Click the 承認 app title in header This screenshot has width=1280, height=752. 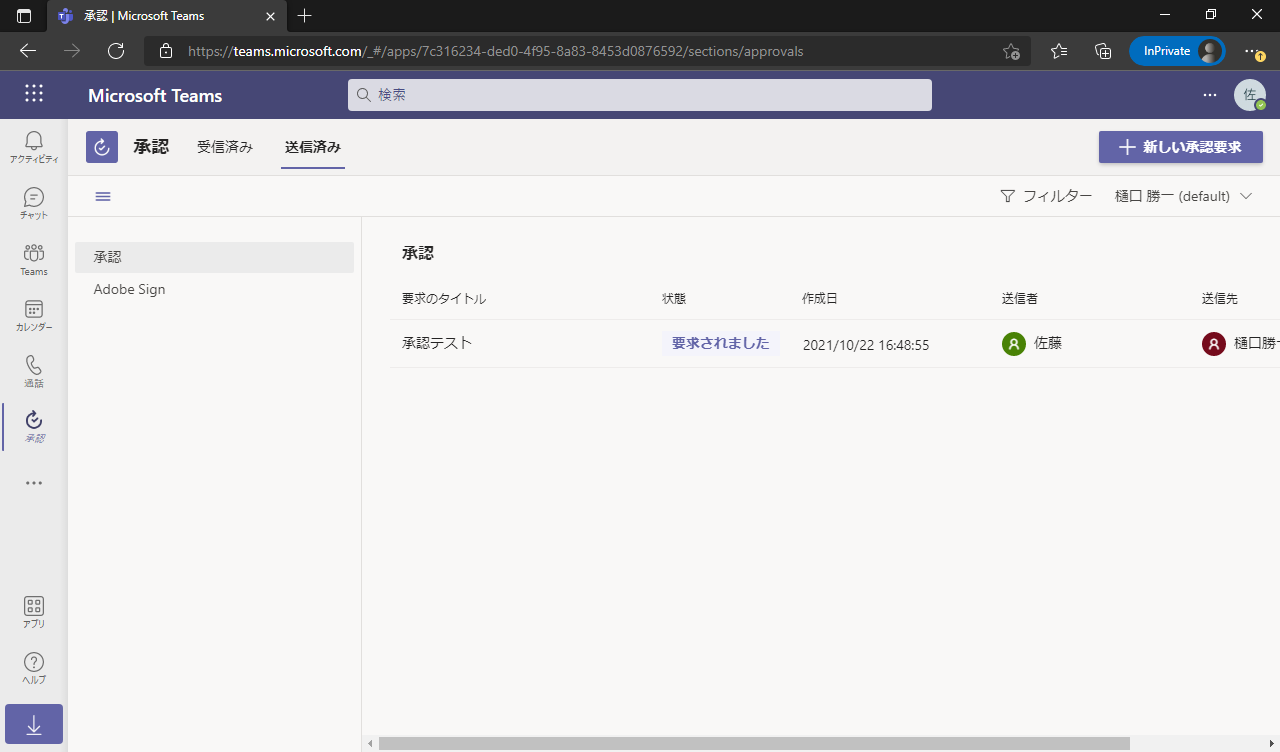151,147
